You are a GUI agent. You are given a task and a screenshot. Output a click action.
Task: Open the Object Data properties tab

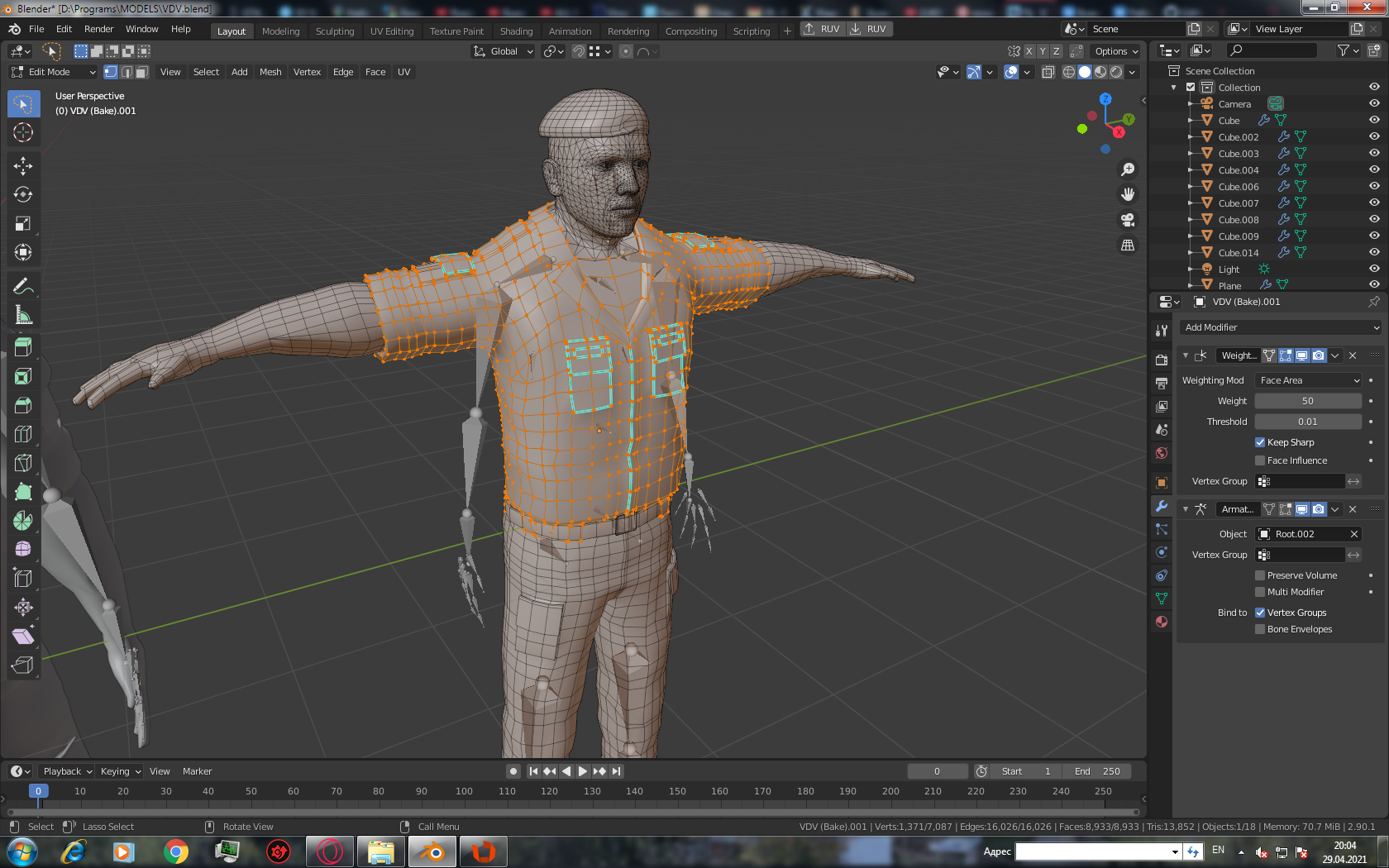coord(1162,599)
